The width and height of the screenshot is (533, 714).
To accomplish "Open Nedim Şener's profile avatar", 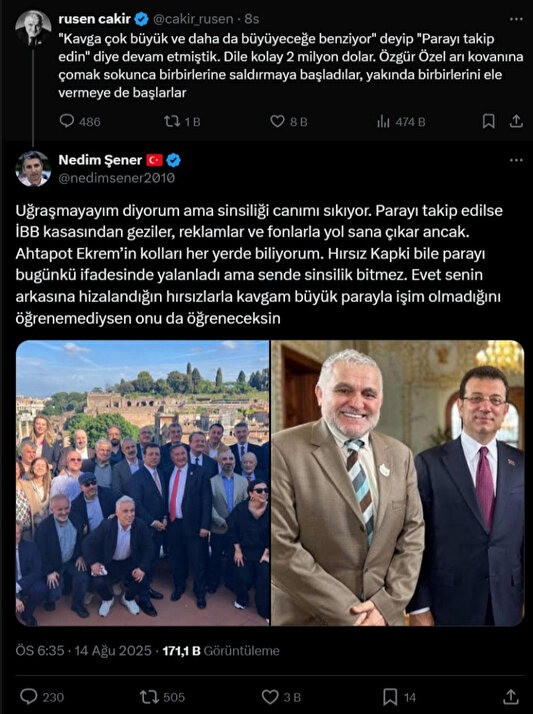I will [33, 169].
